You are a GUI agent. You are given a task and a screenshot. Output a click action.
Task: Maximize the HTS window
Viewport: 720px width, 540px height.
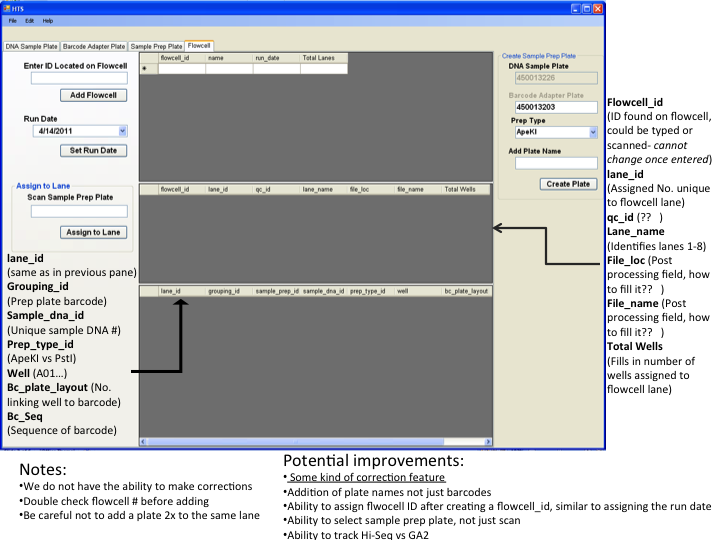[x=587, y=8]
